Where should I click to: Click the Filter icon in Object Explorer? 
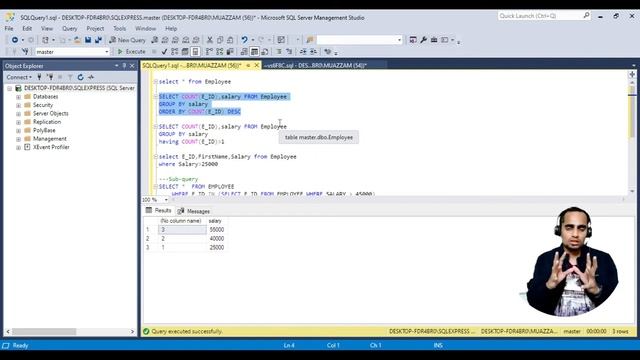pyautogui.click(x=70, y=77)
